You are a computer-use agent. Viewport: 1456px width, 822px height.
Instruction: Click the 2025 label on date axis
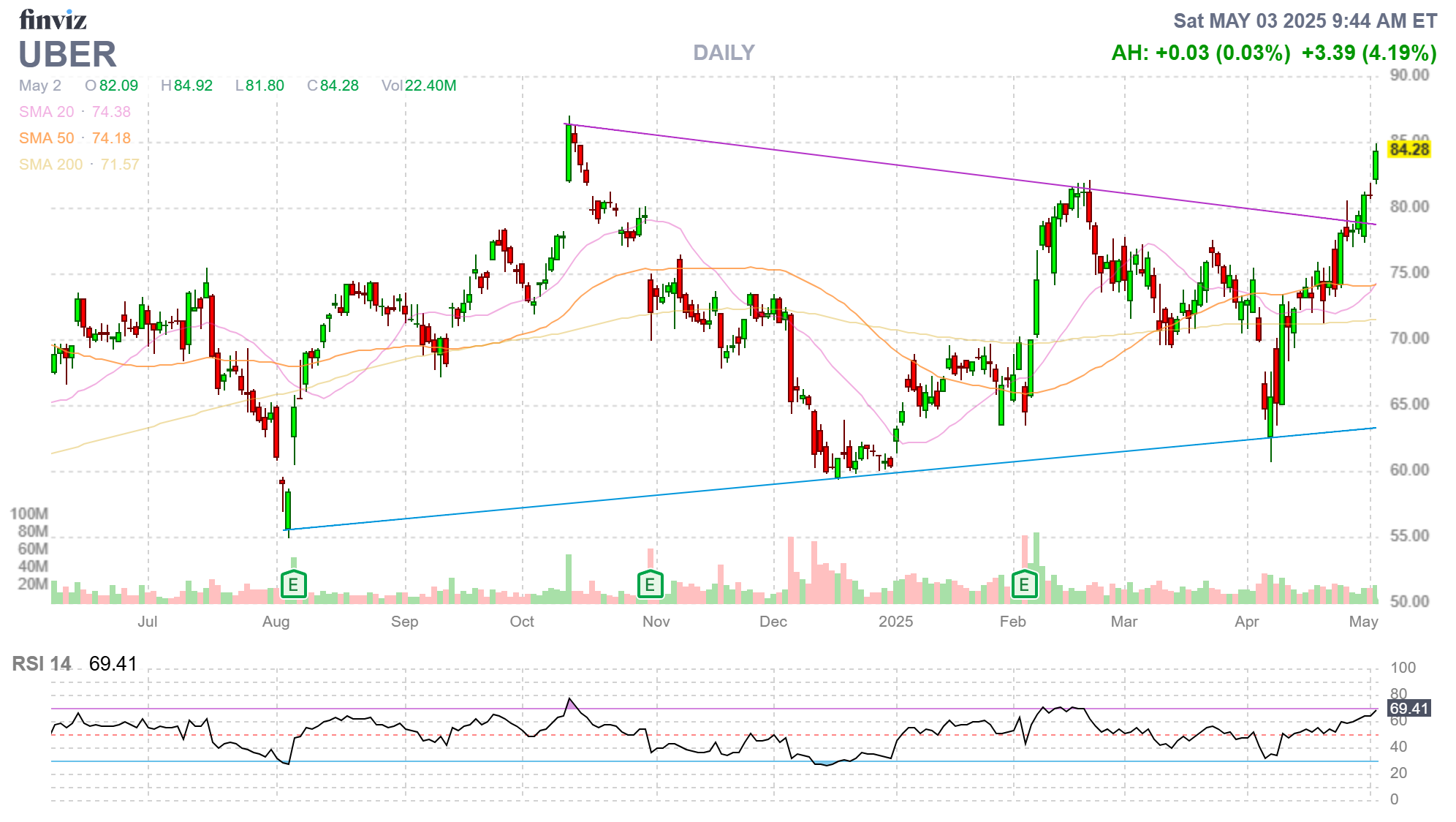(x=895, y=622)
